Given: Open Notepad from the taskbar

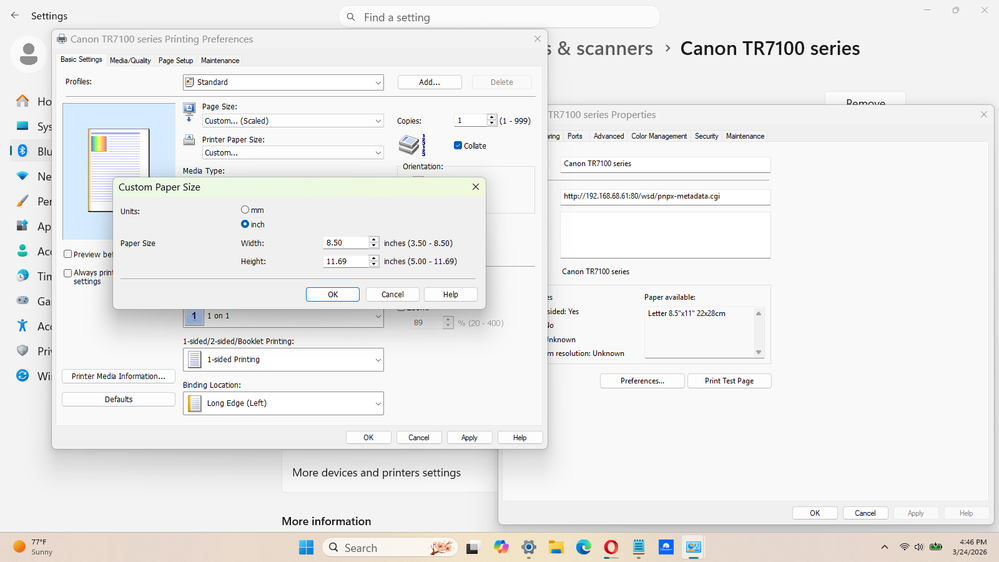Looking at the screenshot, I should [638, 547].
